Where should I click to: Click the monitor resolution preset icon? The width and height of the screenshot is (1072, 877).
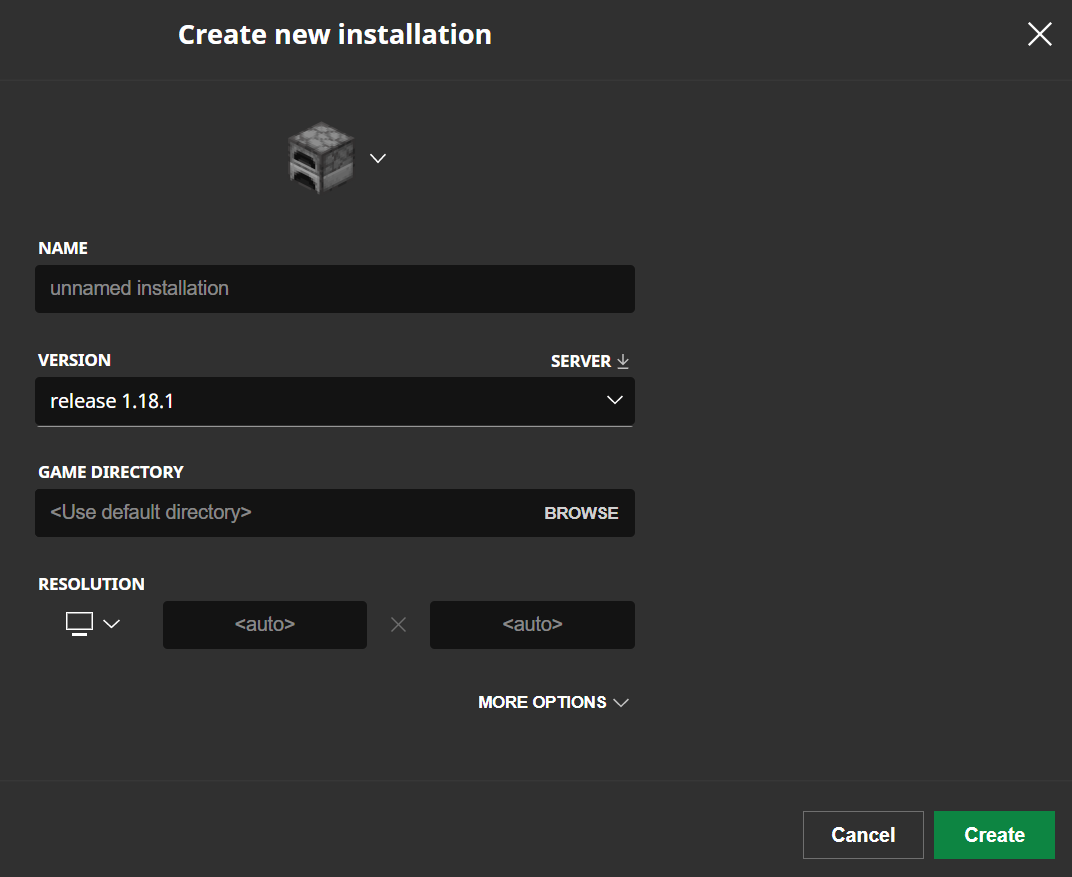79,623
